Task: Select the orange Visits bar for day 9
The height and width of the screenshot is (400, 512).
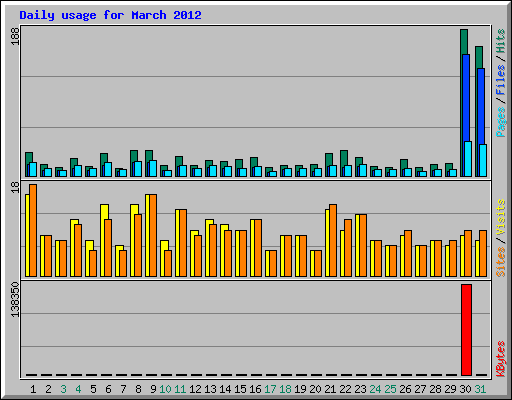Action: pyautogui.click(x=153, y=235)
